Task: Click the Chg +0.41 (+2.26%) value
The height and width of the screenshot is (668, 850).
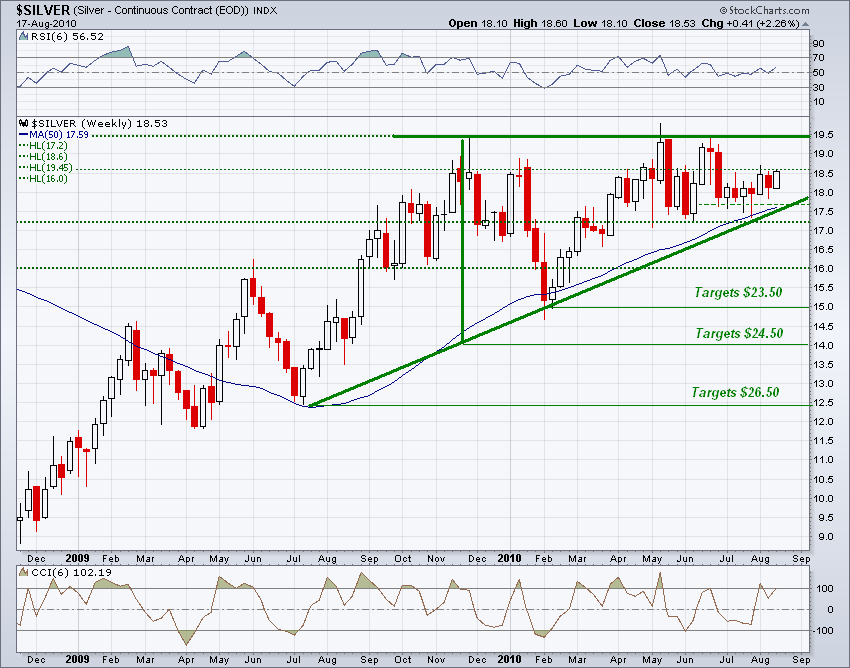Action: [x=750, y=23]
